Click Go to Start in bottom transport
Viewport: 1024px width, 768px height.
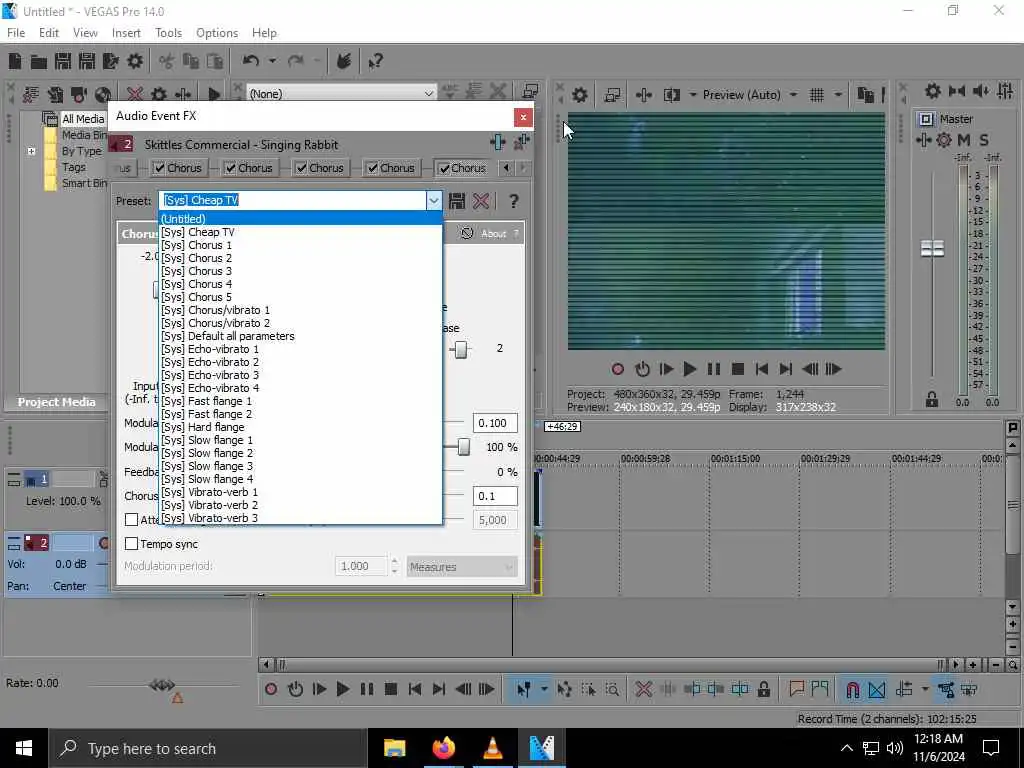pyautogui.click(x=415, y=689)
